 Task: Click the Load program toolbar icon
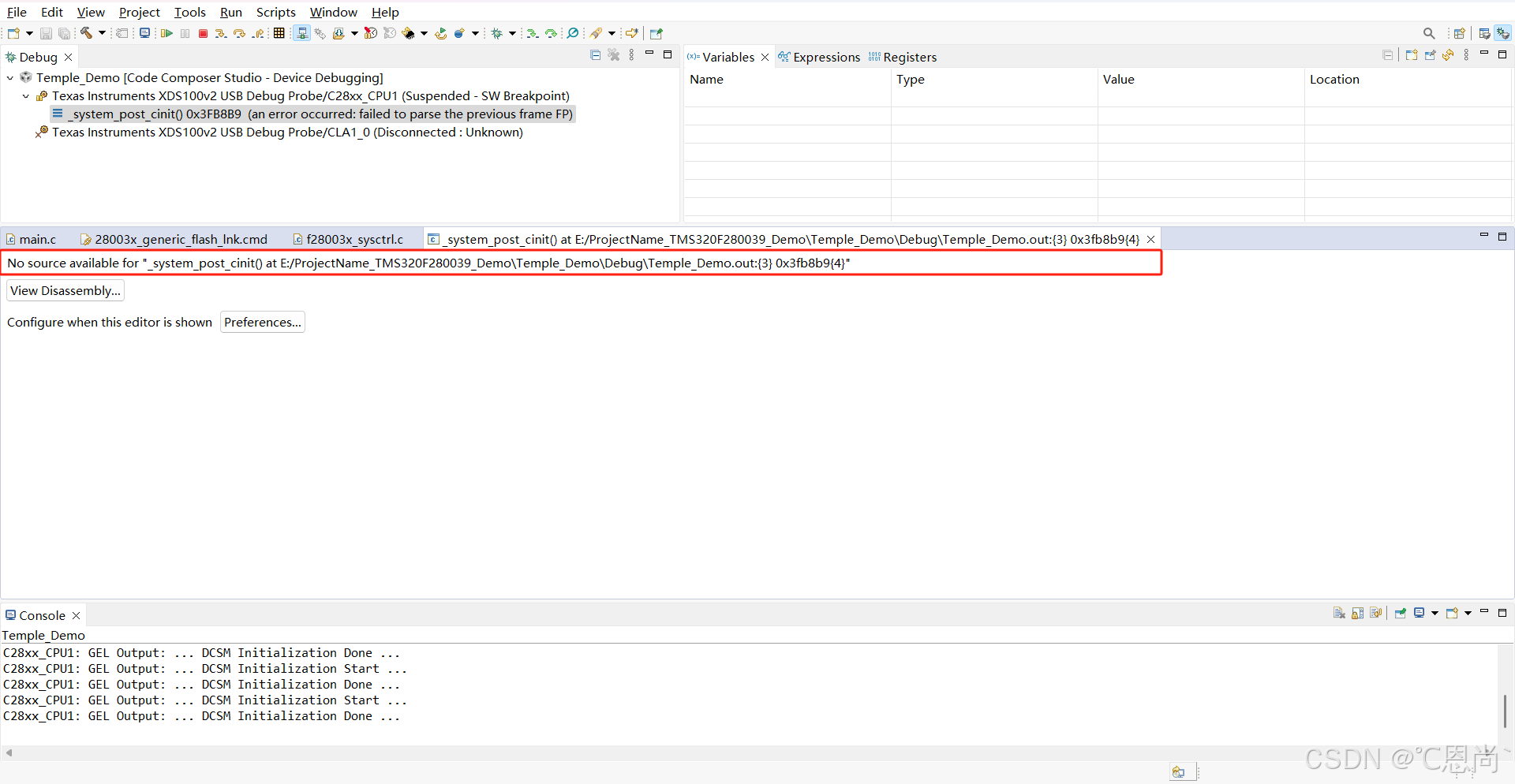[339, 33]
